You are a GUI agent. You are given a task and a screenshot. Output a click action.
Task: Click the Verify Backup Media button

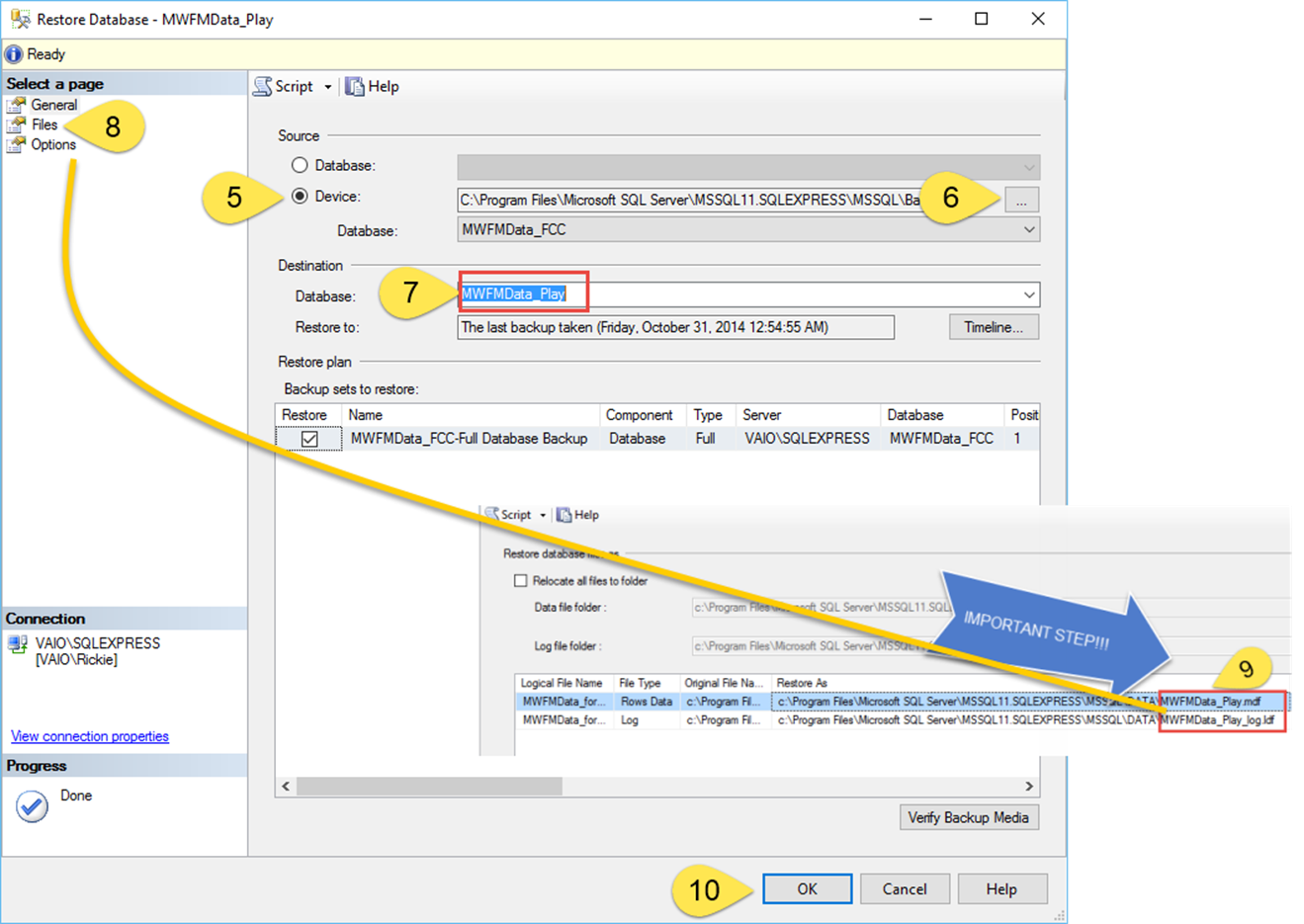968,817
